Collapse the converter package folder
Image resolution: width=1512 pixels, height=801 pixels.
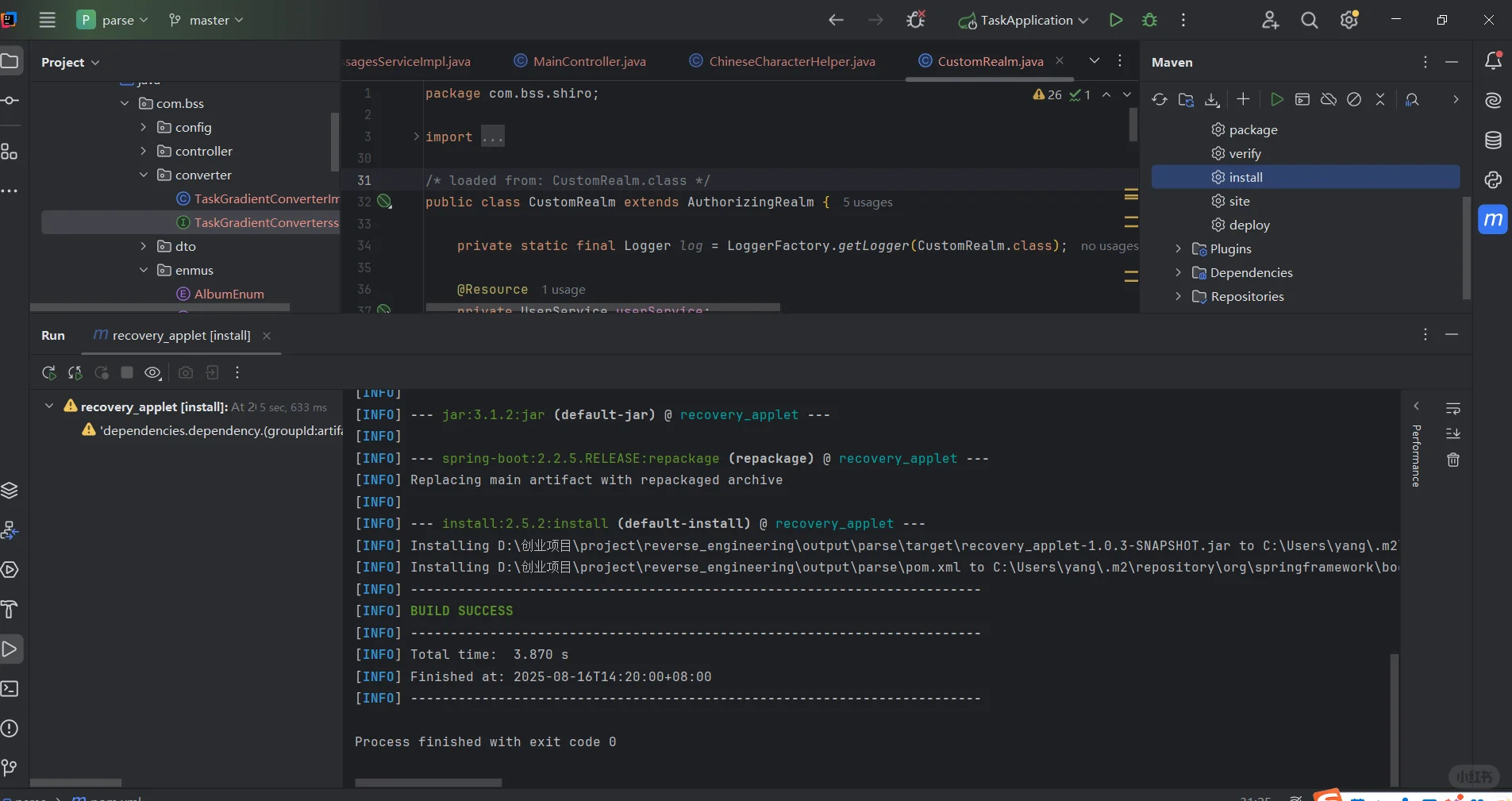(x=144, y=175)
